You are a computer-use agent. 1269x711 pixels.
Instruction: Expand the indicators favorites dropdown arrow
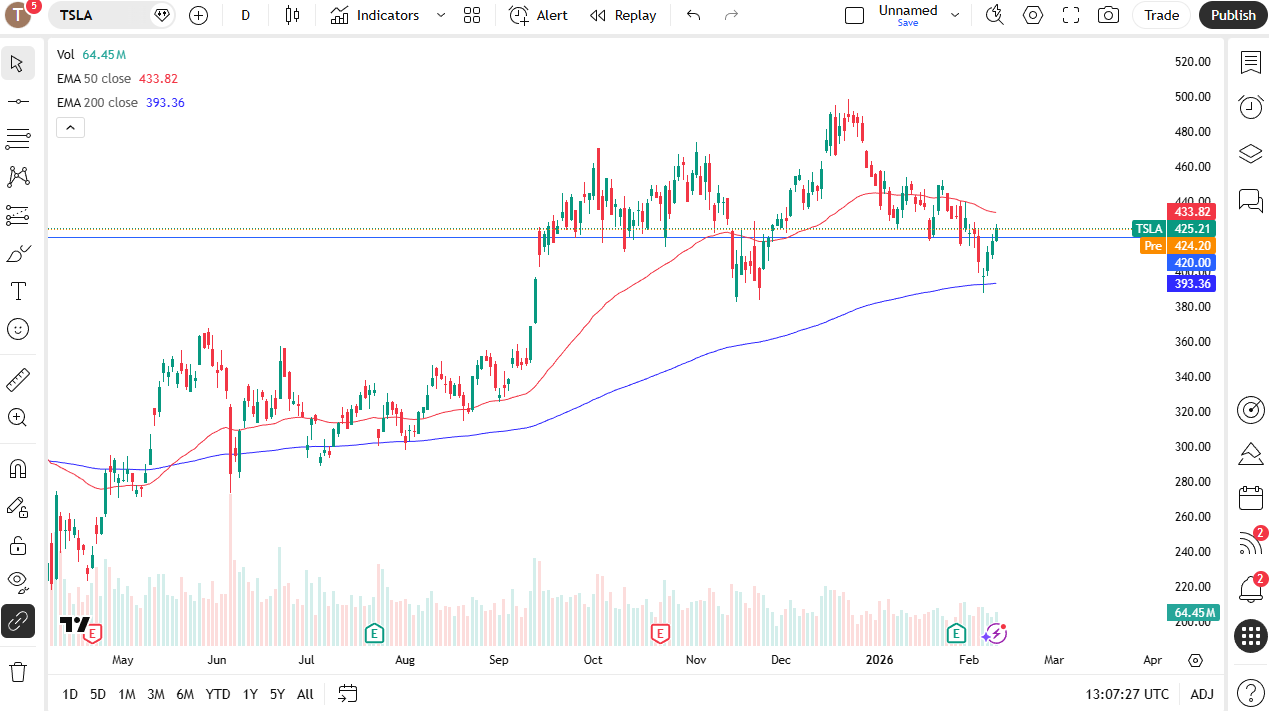tap(441, 15)
